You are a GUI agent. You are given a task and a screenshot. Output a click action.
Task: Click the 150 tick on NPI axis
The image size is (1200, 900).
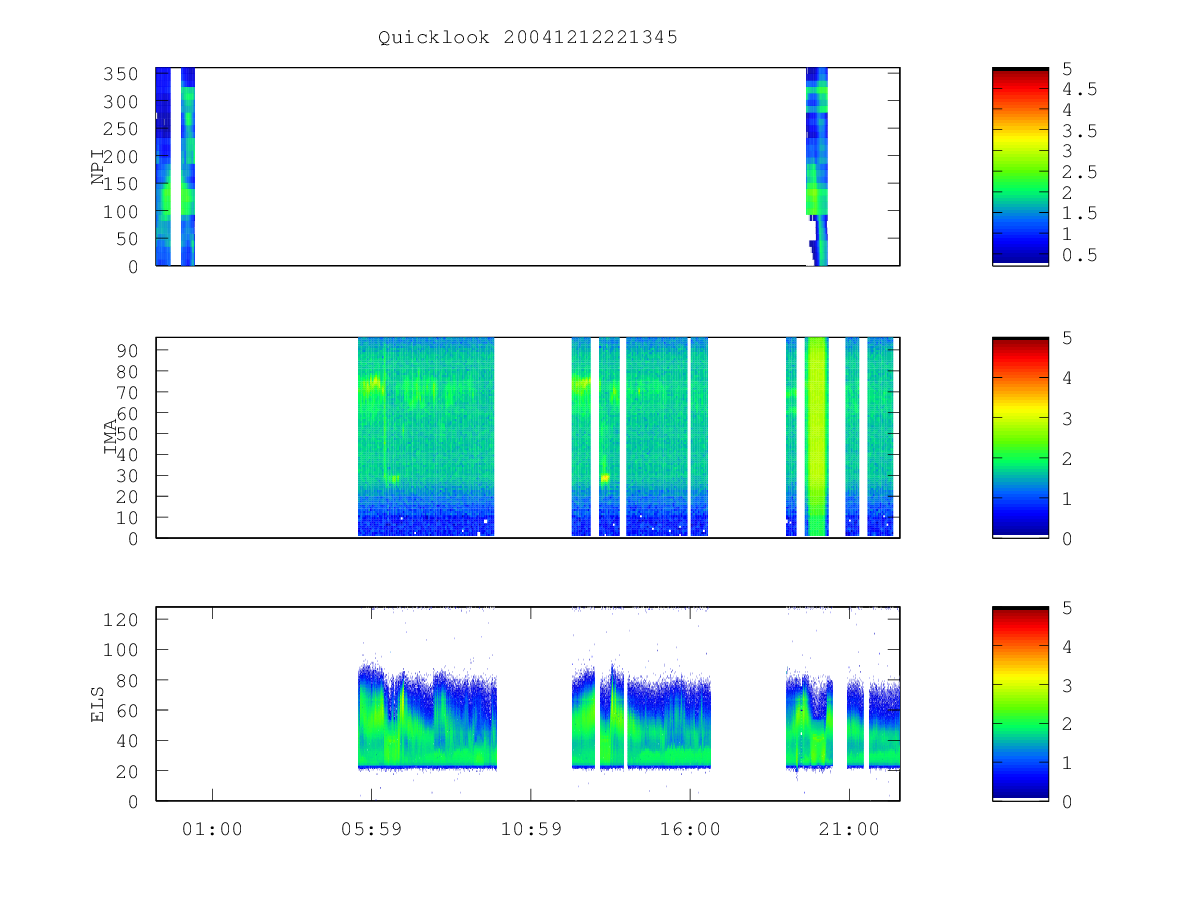[123, 184]
